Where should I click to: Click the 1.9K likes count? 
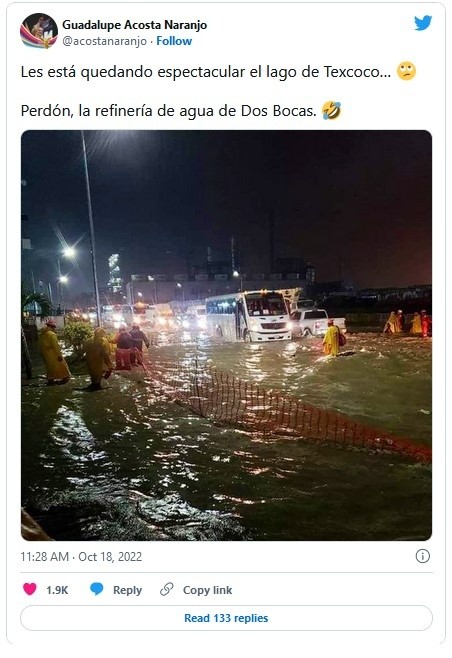[57, 590]
